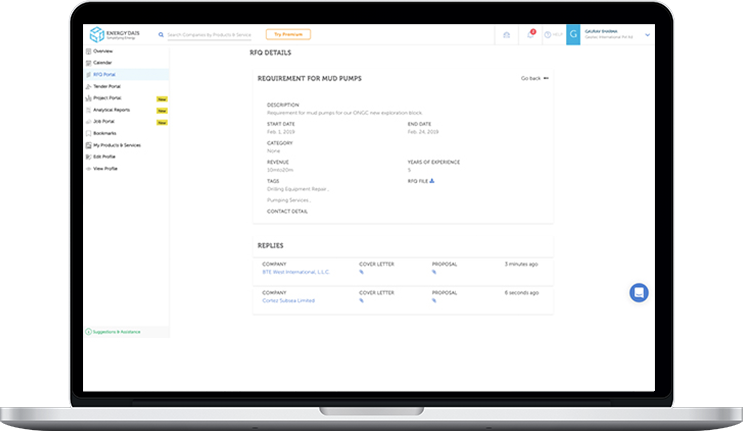The height and width of the screenshot is (431, 743).
Task: Click the RFQ Portal sidebar icon
Action: tap(88, 74)
